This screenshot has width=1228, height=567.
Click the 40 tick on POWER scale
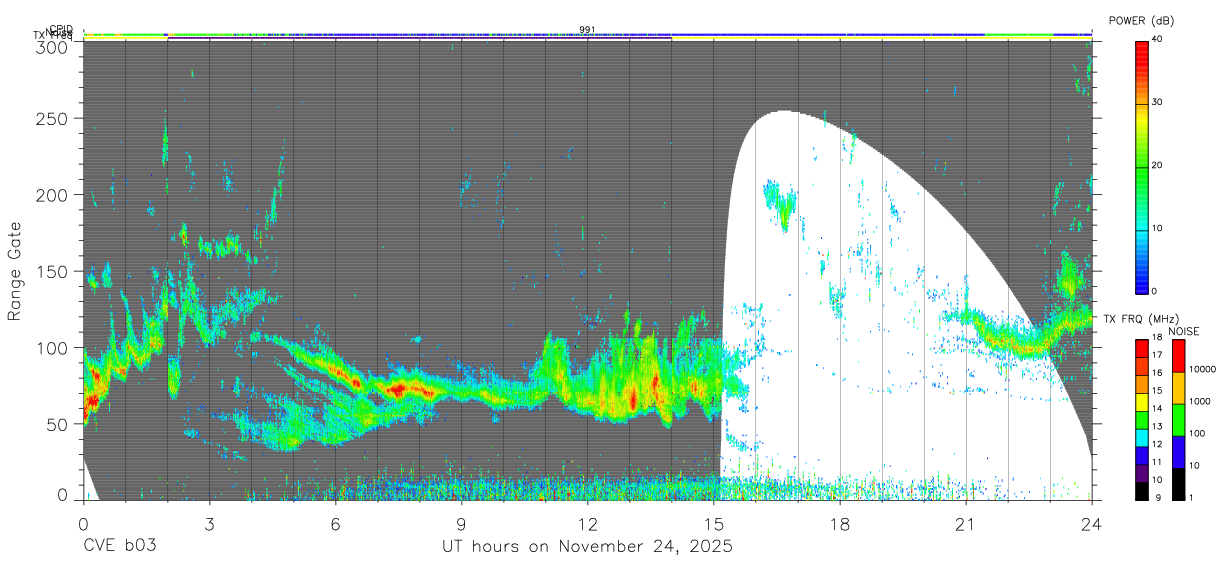tap(1157, 39)
